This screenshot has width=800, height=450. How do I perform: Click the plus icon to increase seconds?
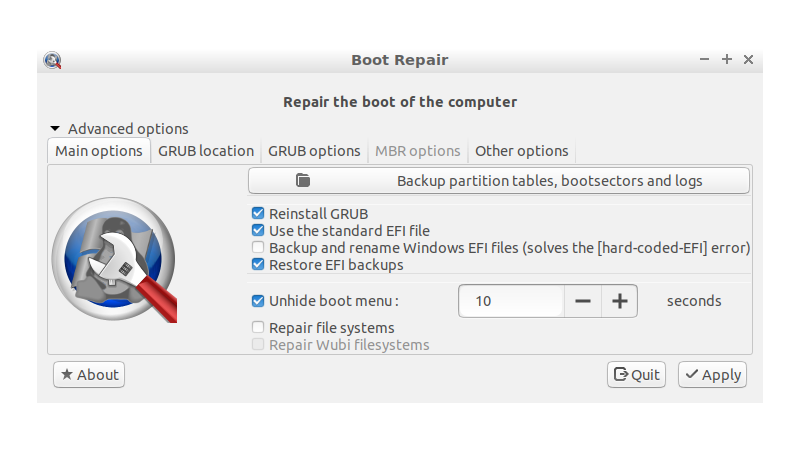(619, 301)
